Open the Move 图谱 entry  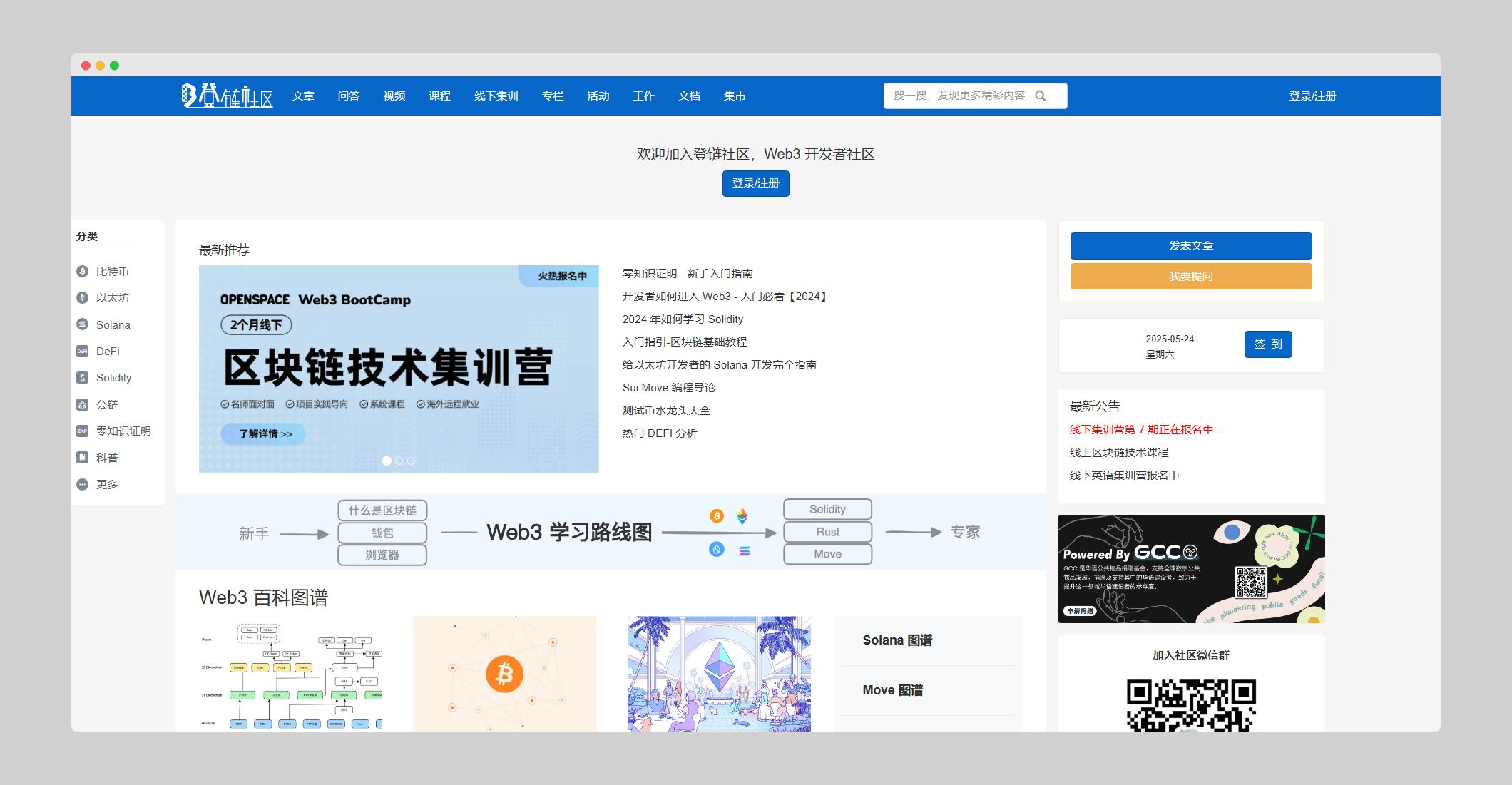(x=892, y=690)
